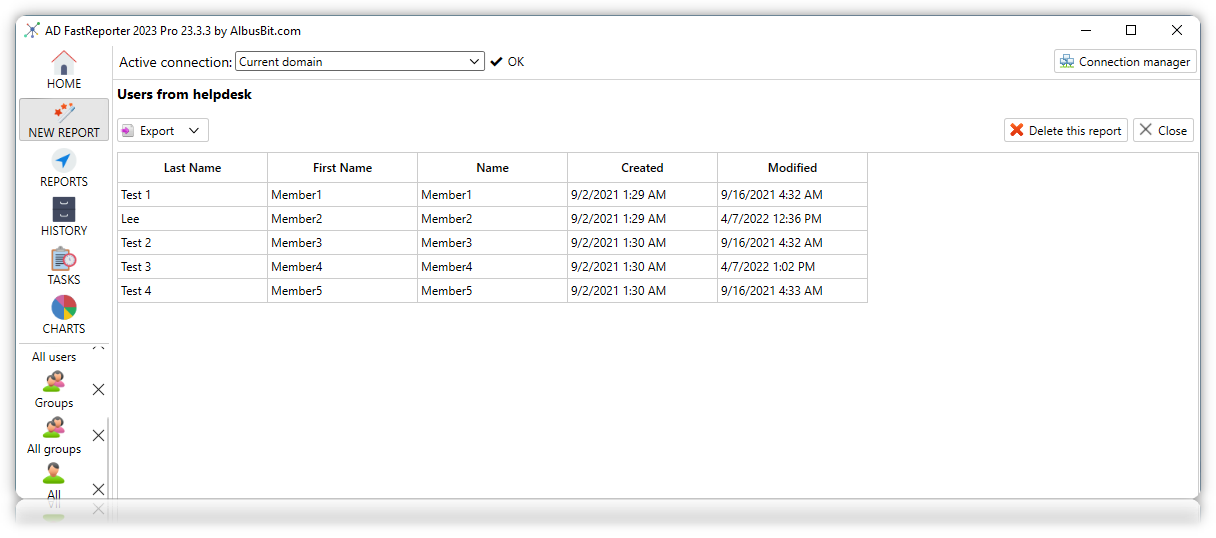Click the First Name cell 'Member4'

pyautogui.click(x=343, y=267)
